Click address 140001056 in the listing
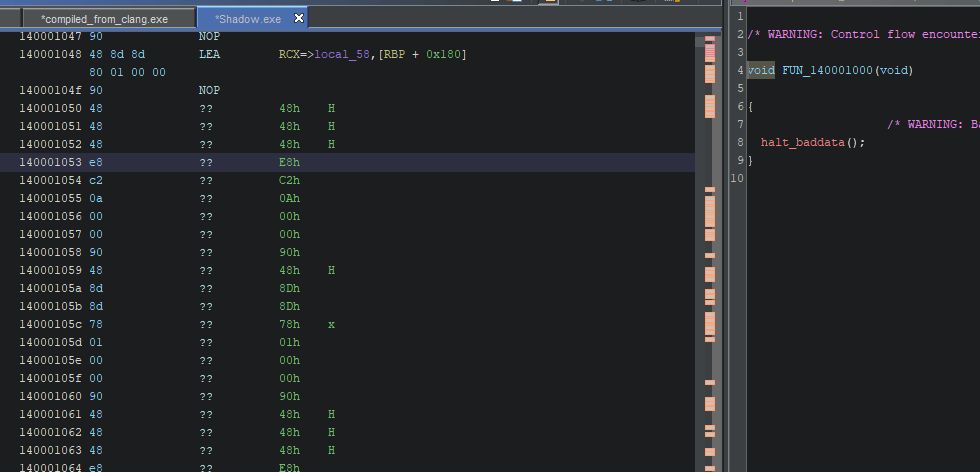 (x=51, y=217)
